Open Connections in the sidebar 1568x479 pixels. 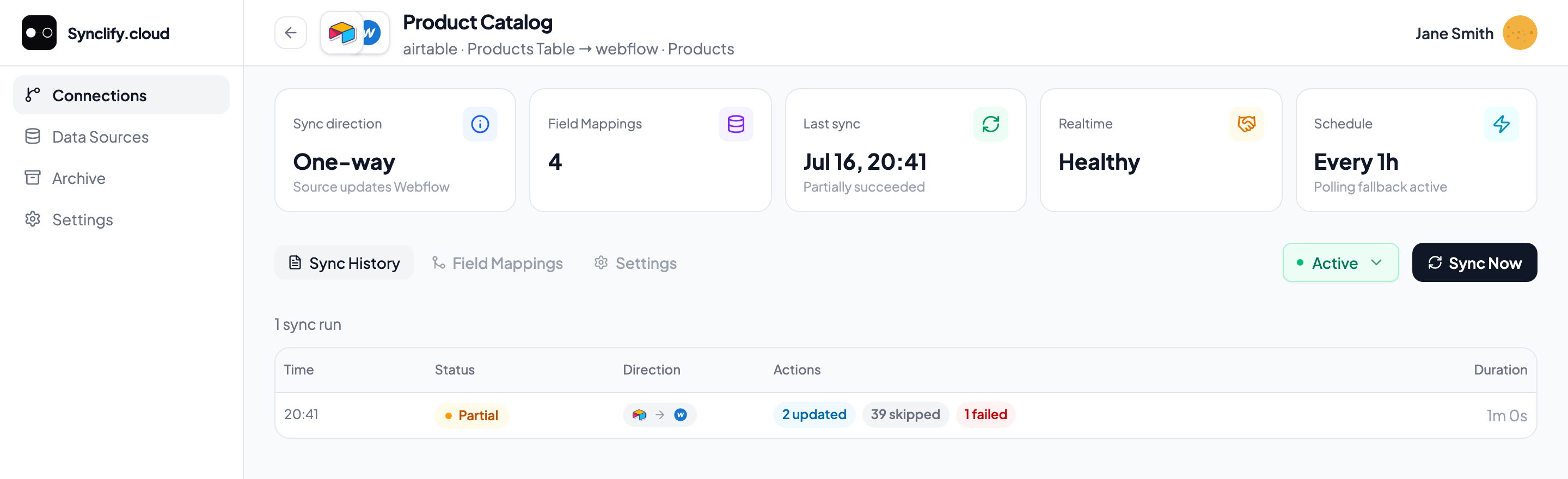pos(121,95)
